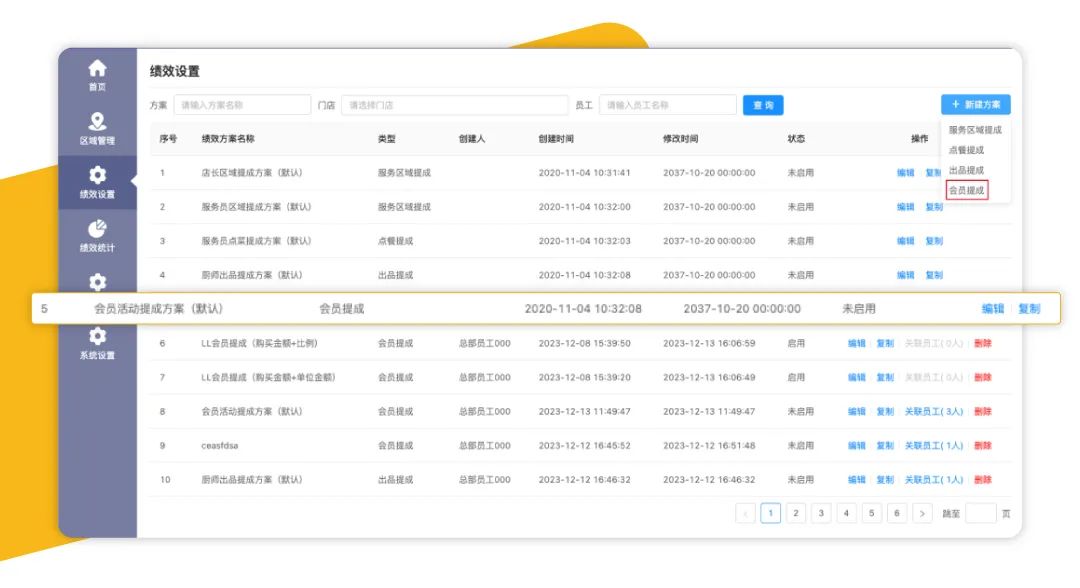This screenshot has height=588, width=1080.
Task: Click the 店长区域提成方案（默认）name cell
Action: pos(252,173)
